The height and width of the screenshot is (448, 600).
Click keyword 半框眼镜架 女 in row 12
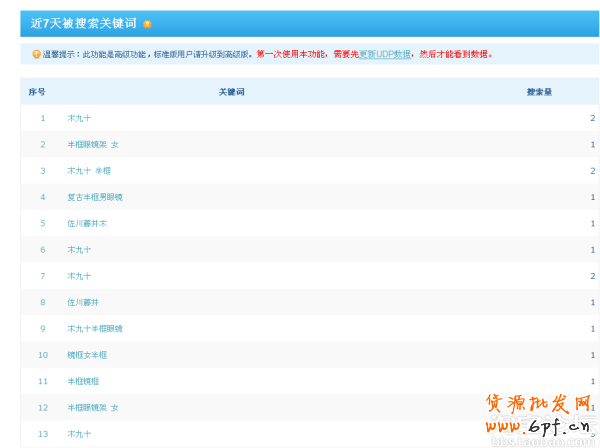pos(92,407)
